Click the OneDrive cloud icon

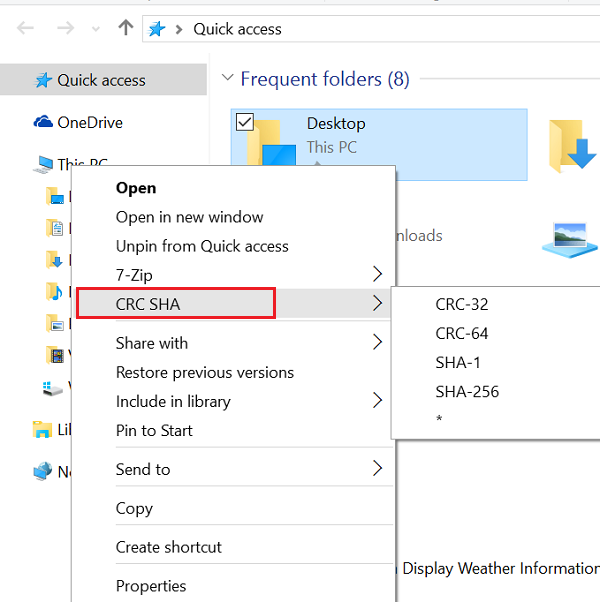click(x=43, y=122)
